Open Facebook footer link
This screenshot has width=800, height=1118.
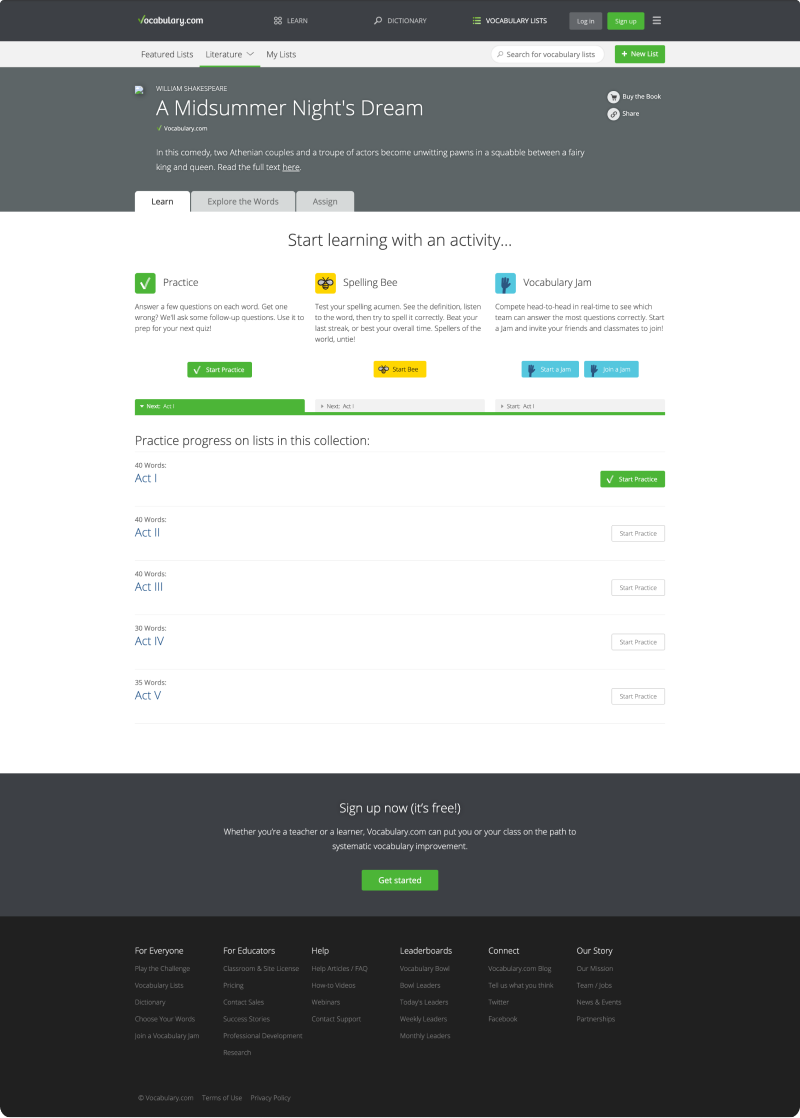tap(503, 1019)
